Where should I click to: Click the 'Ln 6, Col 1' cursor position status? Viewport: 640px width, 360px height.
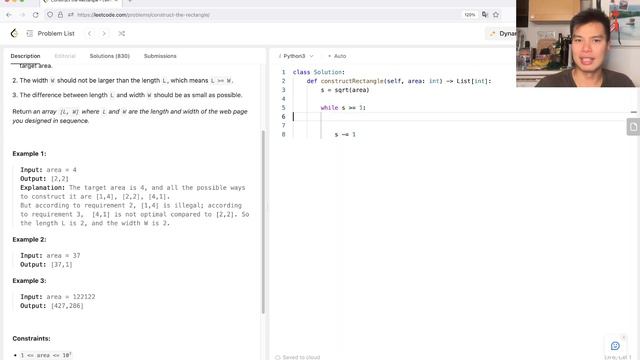618,357
